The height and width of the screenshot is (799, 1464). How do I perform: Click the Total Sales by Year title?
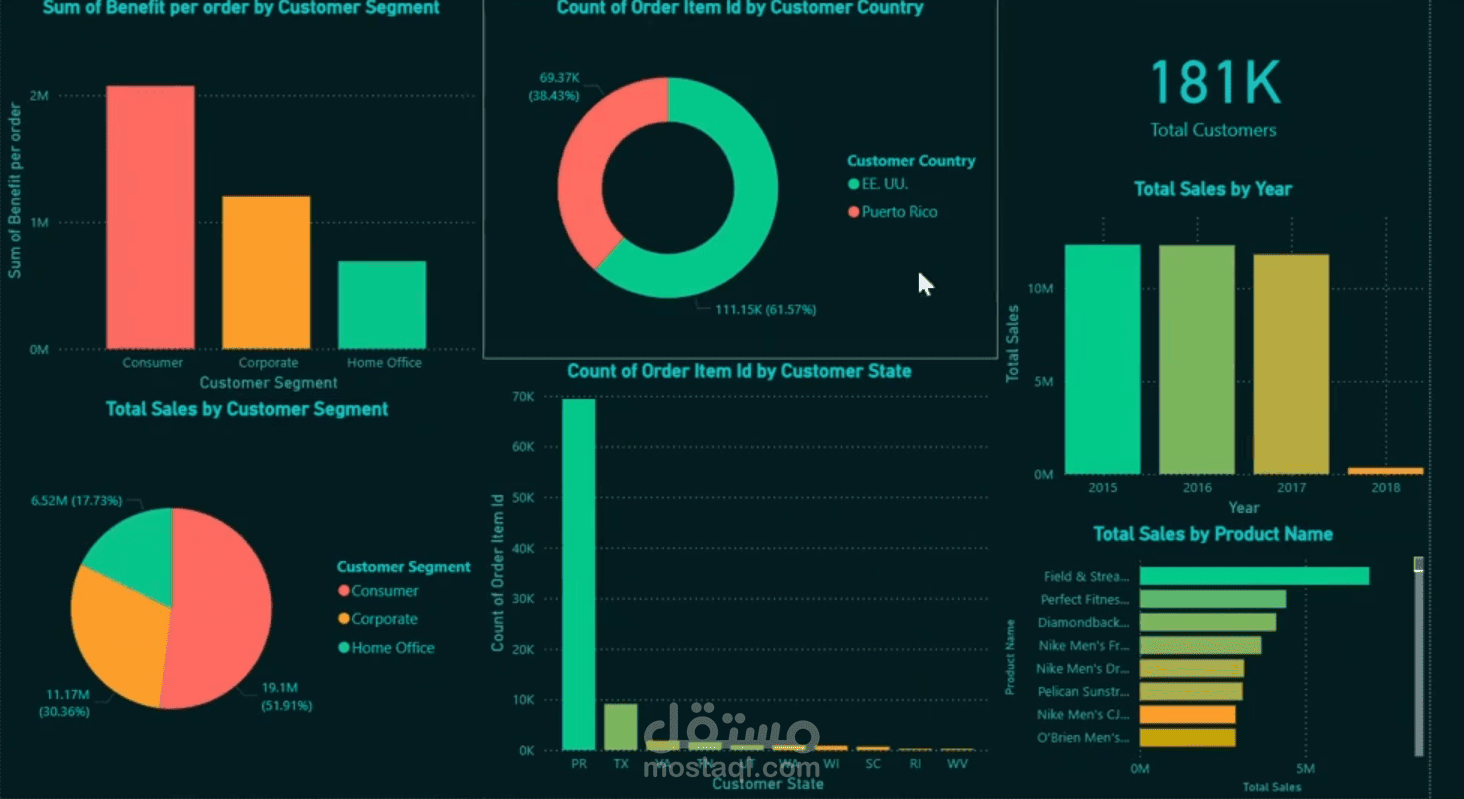[x=1213, y=189]
